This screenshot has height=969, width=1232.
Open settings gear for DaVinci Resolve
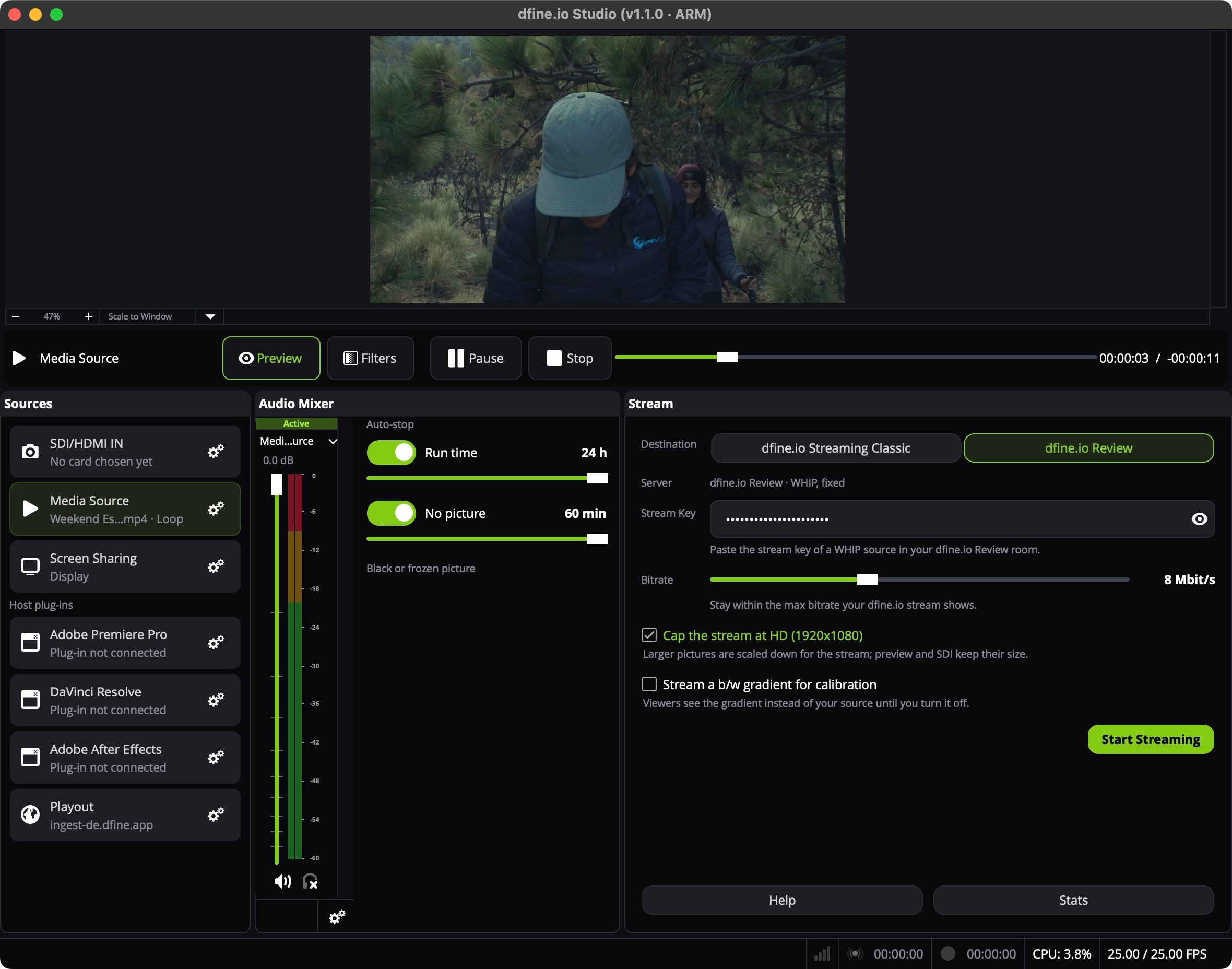[x=216, y=700]
